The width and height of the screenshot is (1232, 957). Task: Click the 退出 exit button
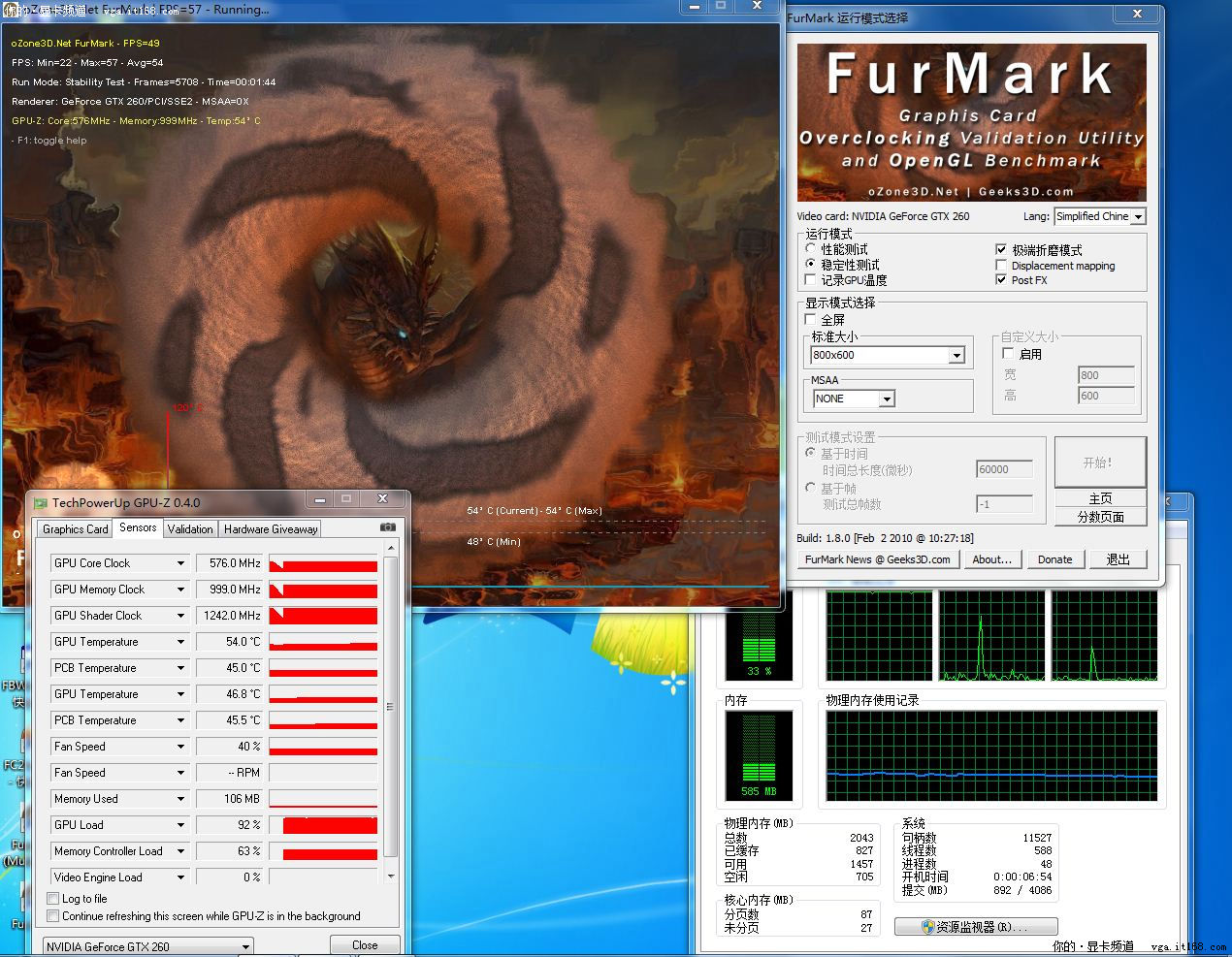click(1118, 559)
